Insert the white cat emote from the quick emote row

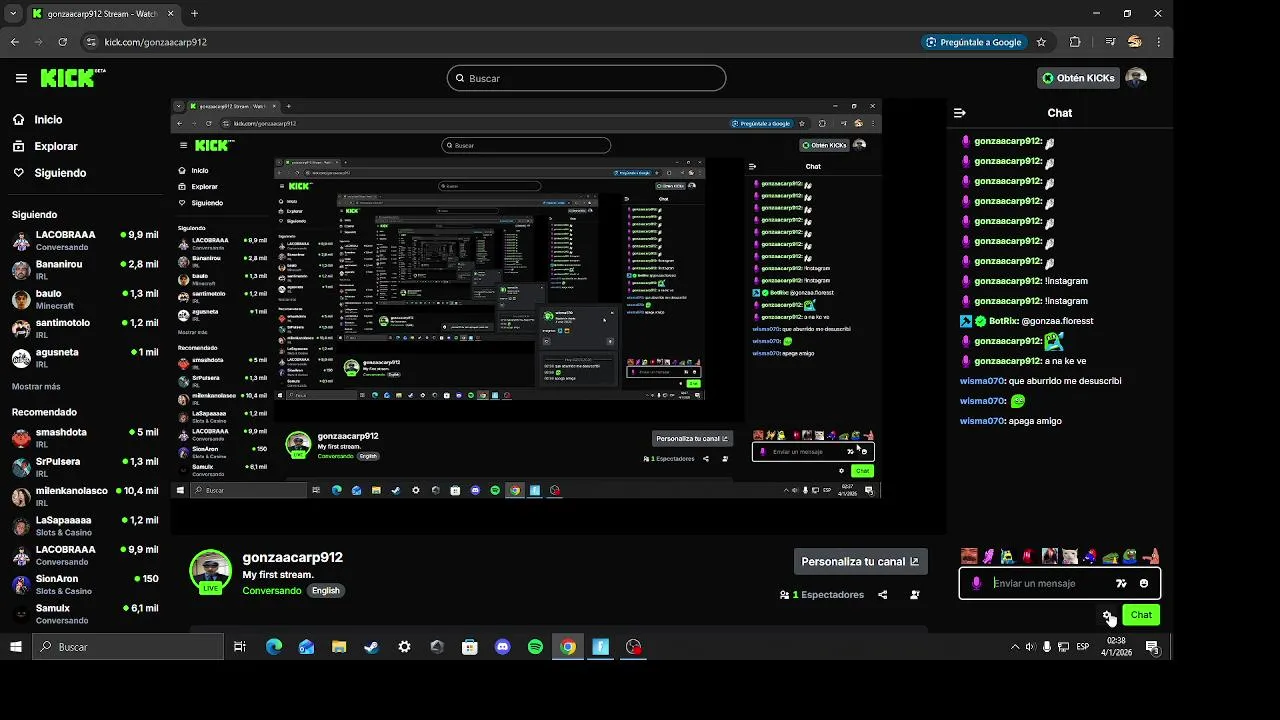click(x=1070, y=556)
